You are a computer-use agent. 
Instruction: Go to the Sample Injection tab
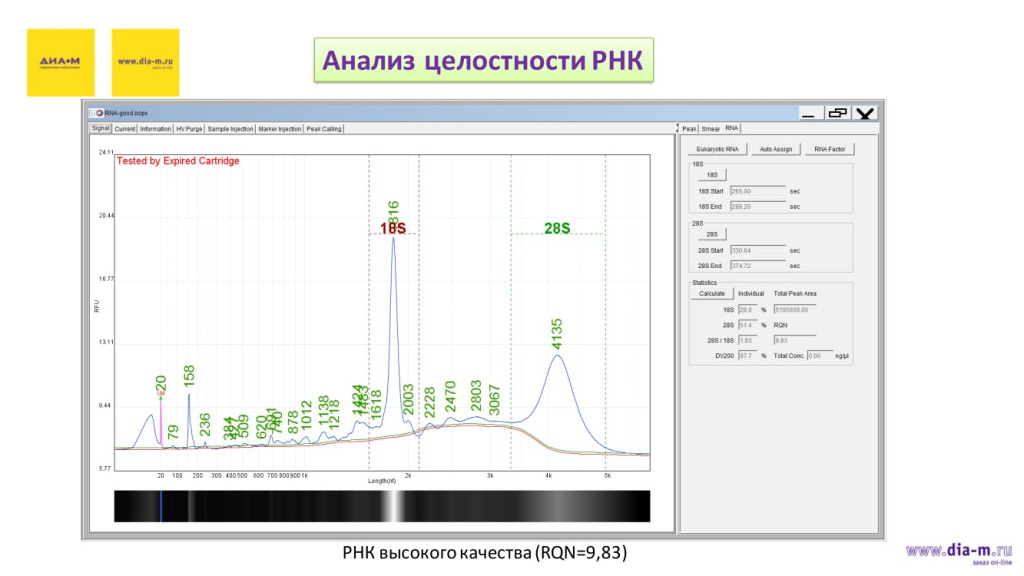tap(230, 129)
